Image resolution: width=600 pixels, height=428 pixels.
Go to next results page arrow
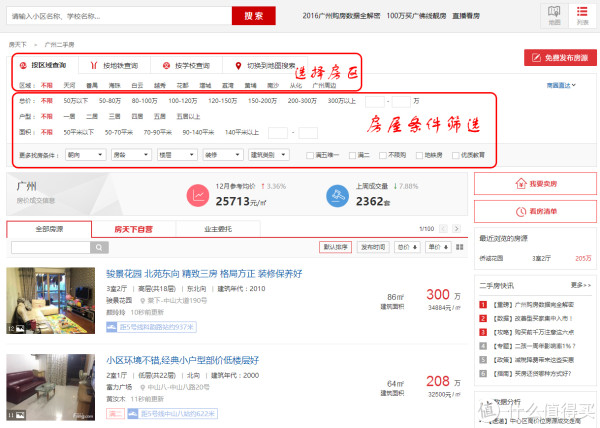pyautogui.click(x=456, y=229)
